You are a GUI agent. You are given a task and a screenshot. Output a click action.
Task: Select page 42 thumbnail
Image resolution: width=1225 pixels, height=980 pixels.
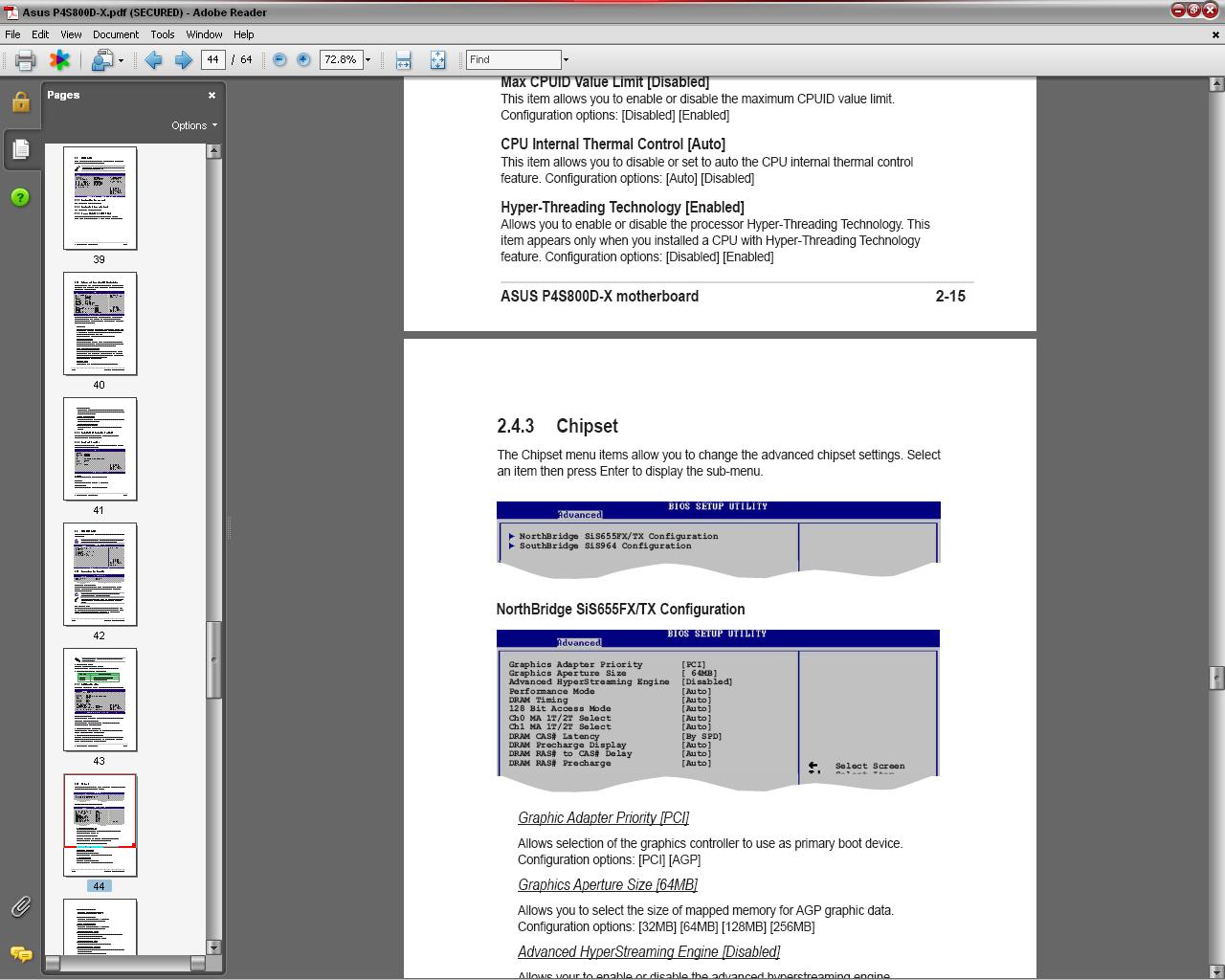click(100, 574)
